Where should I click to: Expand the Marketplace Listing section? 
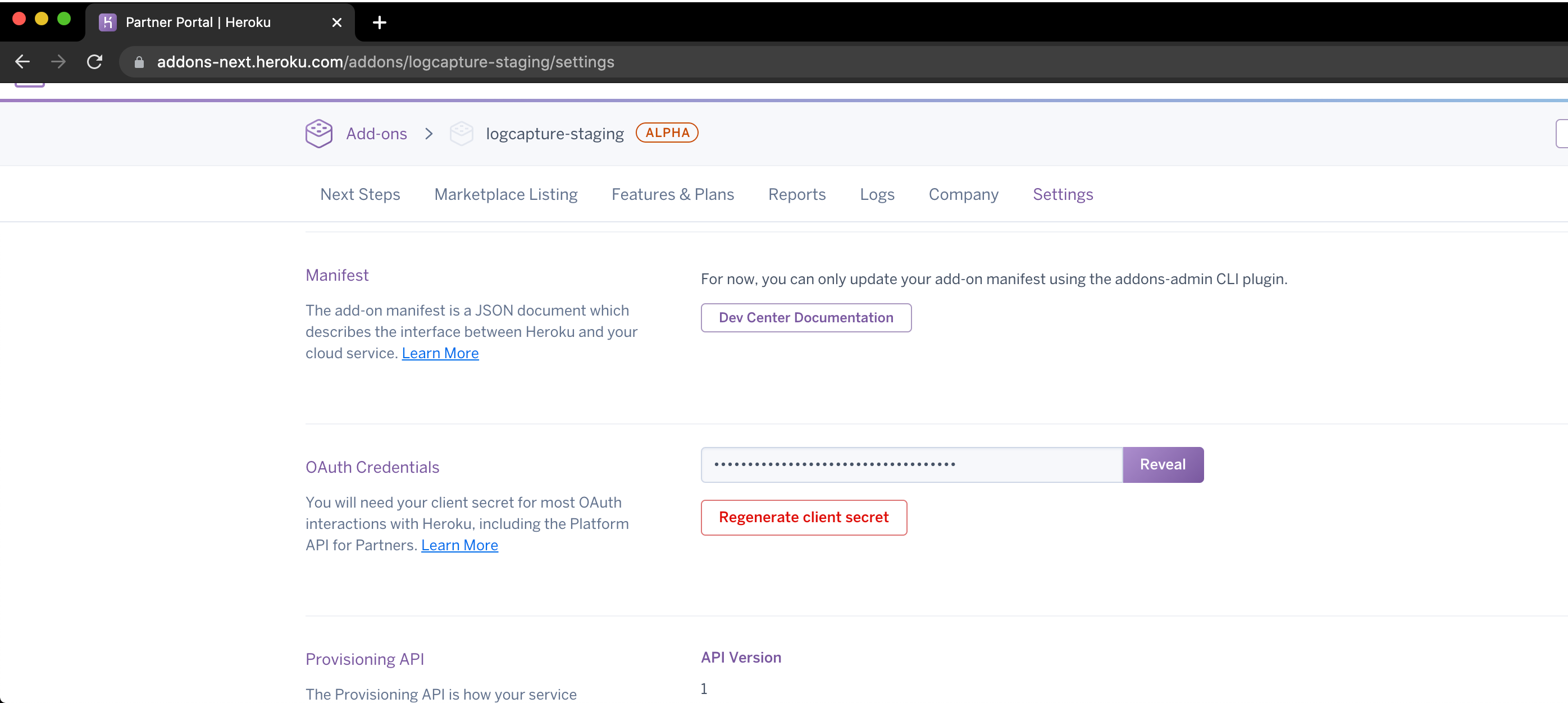pyautogui.click(x=506, y=195)
